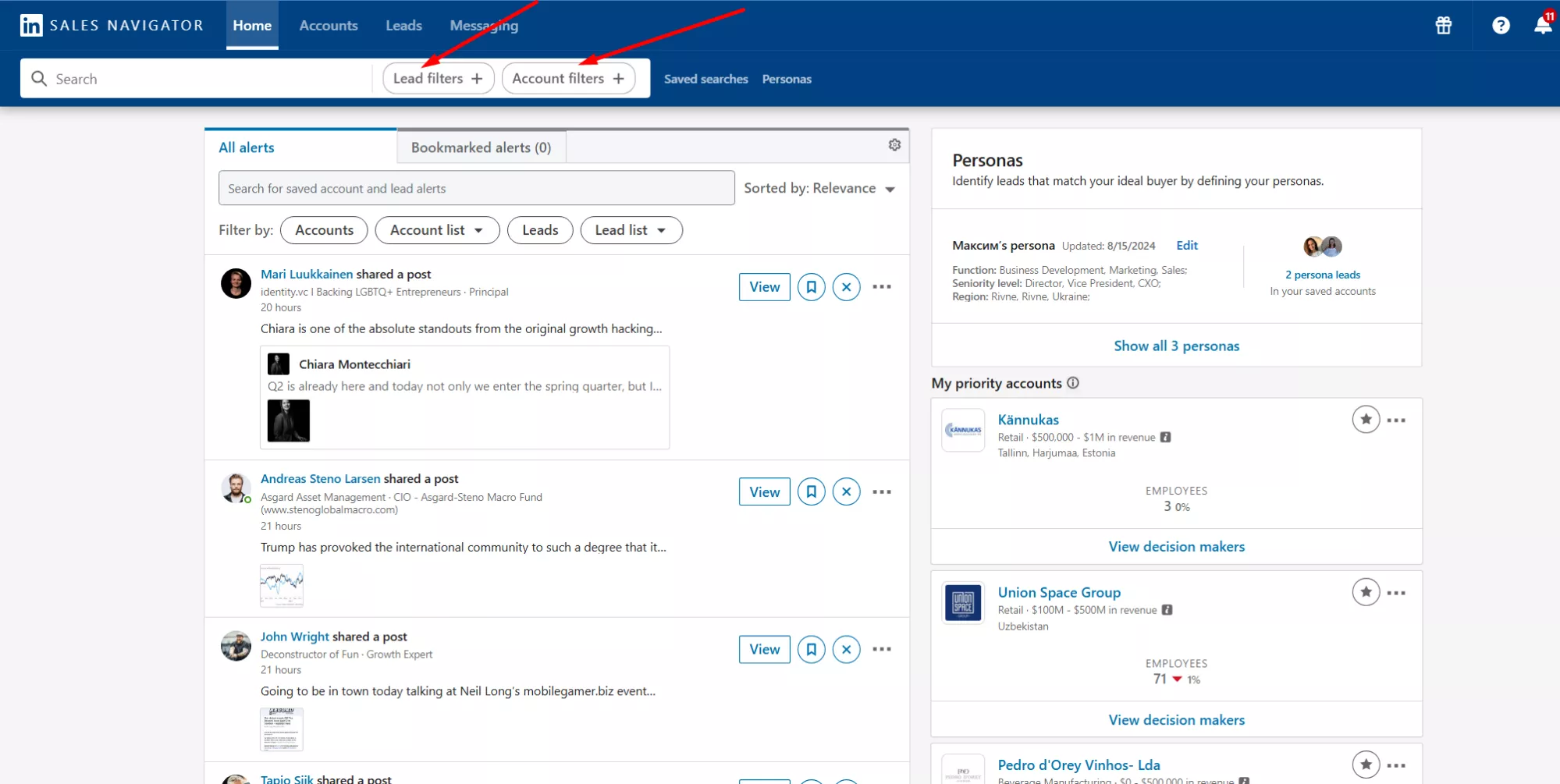Edit Максим's persona
This screenshot has width=1560, height=784.
[1186, 245]
